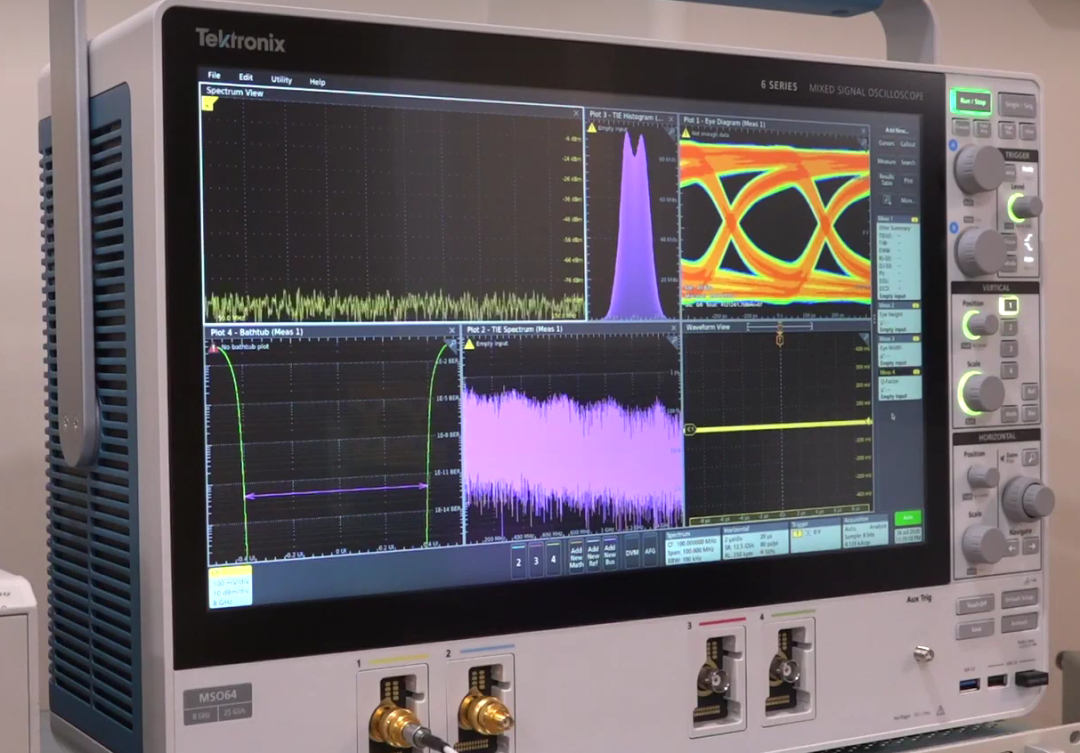Screen dimensions: 1080x753
Task: Open the Utility menu
Action: (281, 79)
